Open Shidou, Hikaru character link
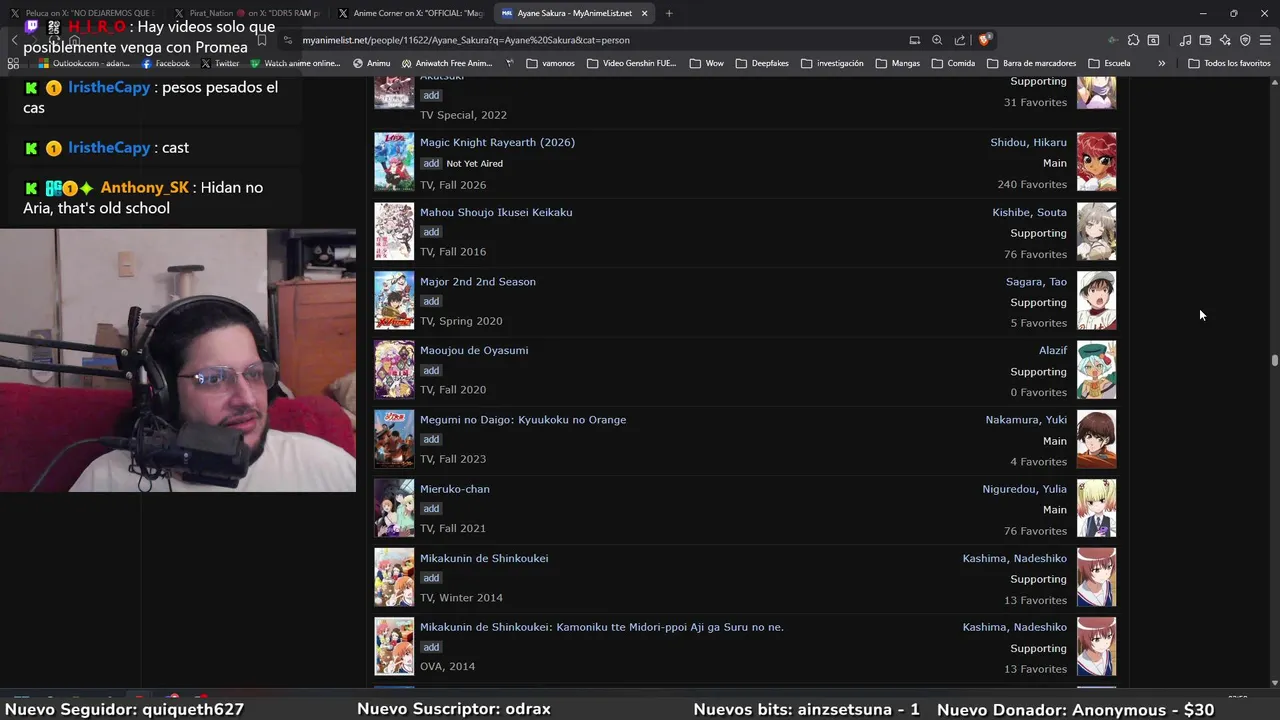Viewport: 1280px width, 720px height. 1028,142
